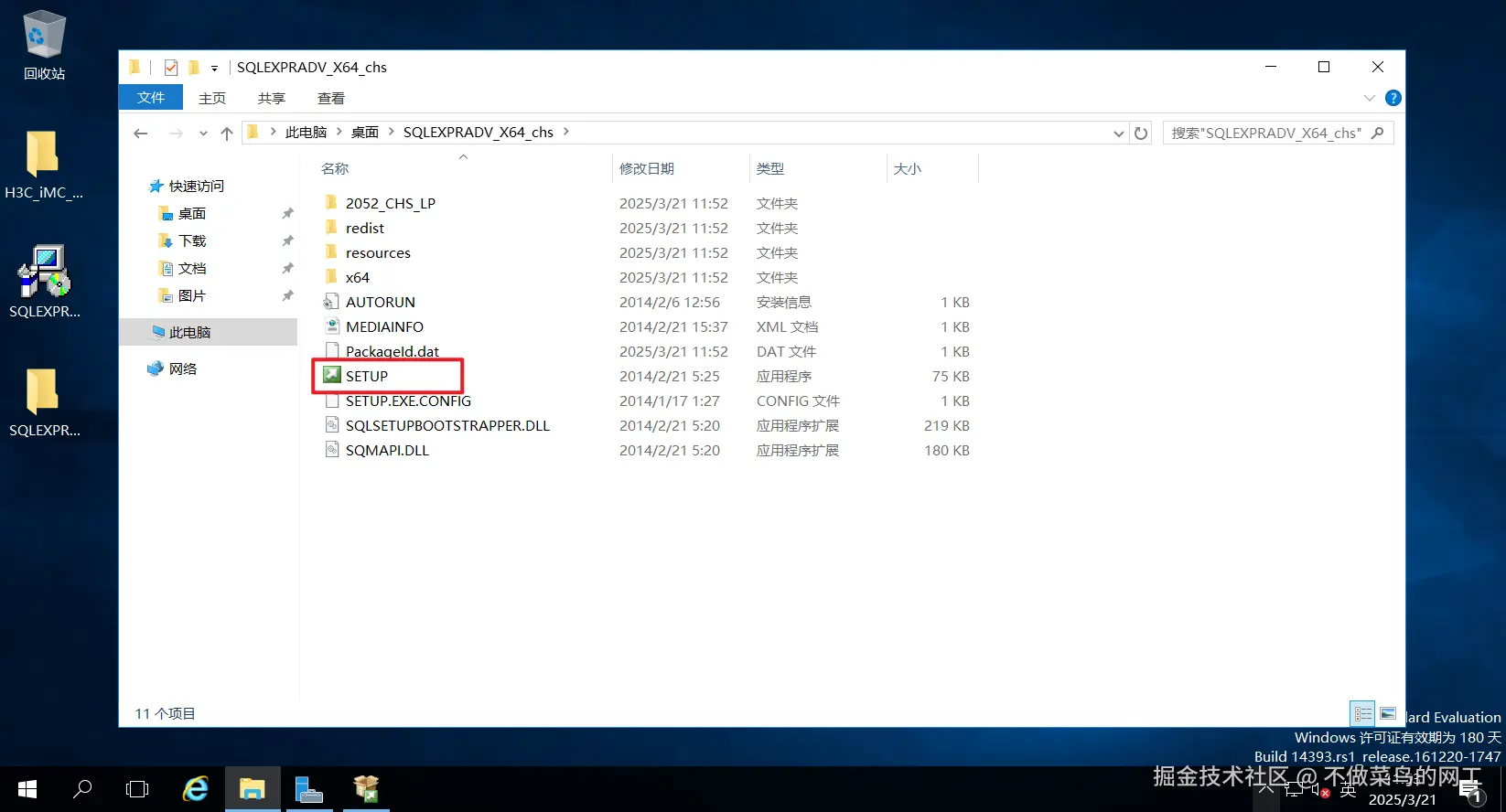Screen dimensions: 1506x812
Task: Open address bar history dropdown
Action: [1118, 134]
